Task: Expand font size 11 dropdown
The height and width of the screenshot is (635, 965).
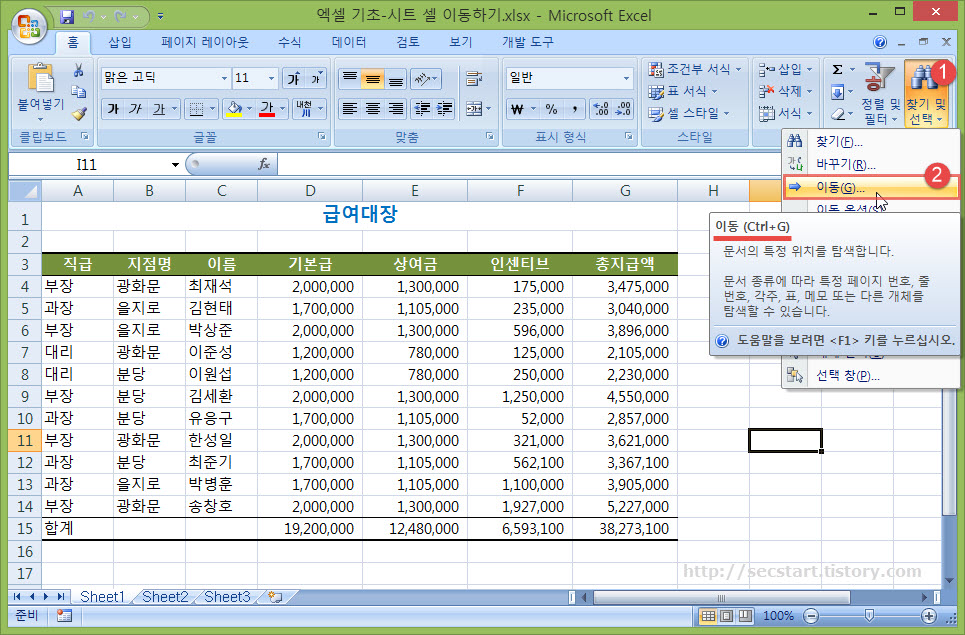Action: pos(271,78)
